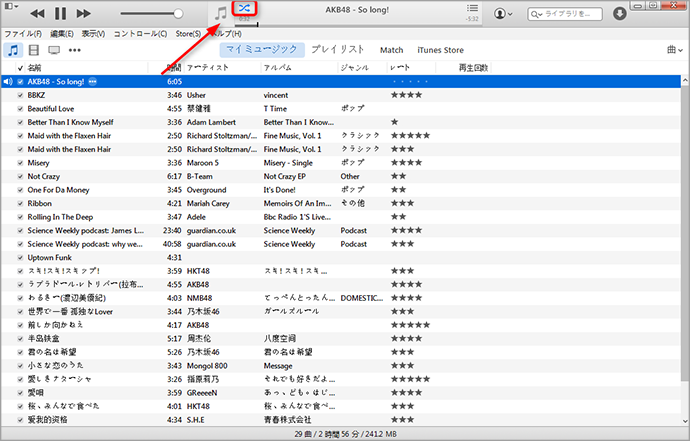690x441 pixels.
Task: Uncheck the Beautiful Love checkbox
Action: (x=20, y=109)
